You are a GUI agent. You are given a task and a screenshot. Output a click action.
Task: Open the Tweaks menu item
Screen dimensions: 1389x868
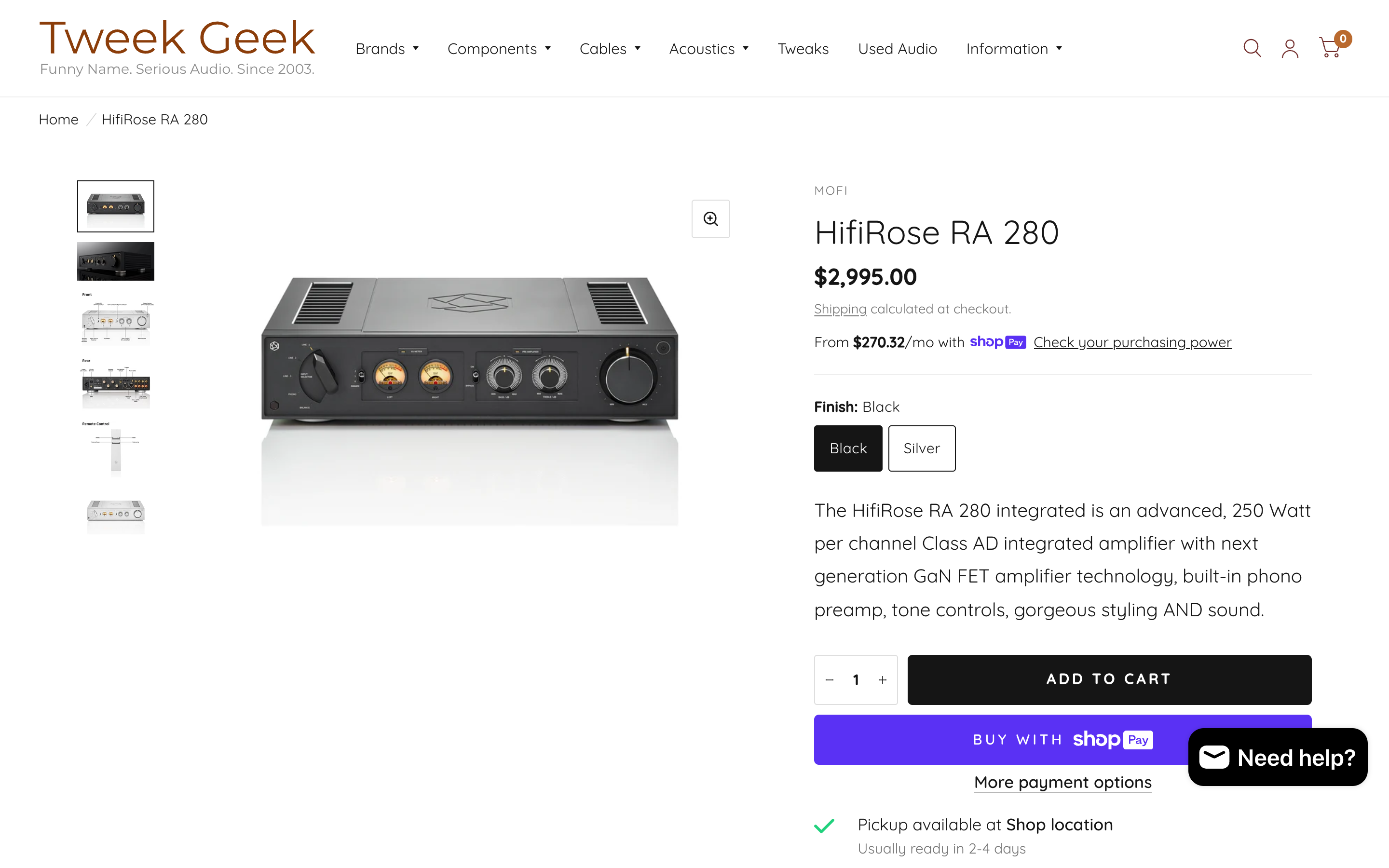[x=803, y=49]
